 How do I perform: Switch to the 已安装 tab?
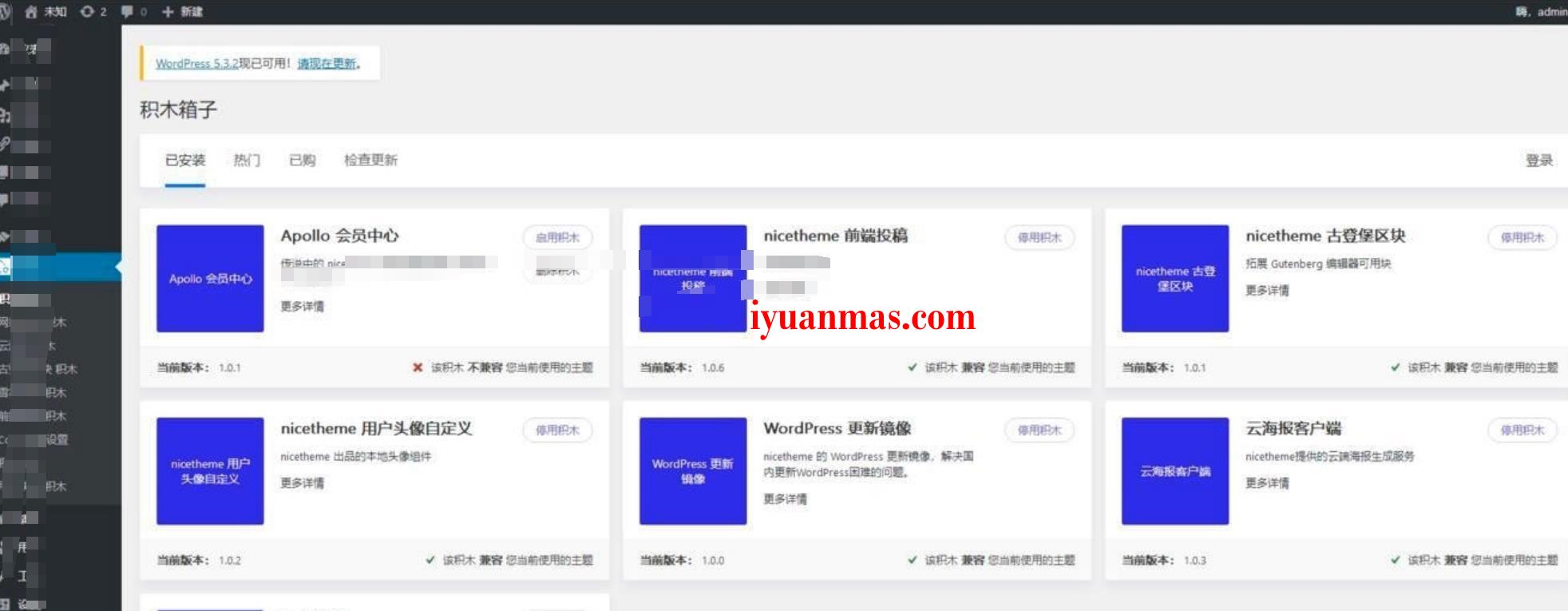[x=185, y=160]
